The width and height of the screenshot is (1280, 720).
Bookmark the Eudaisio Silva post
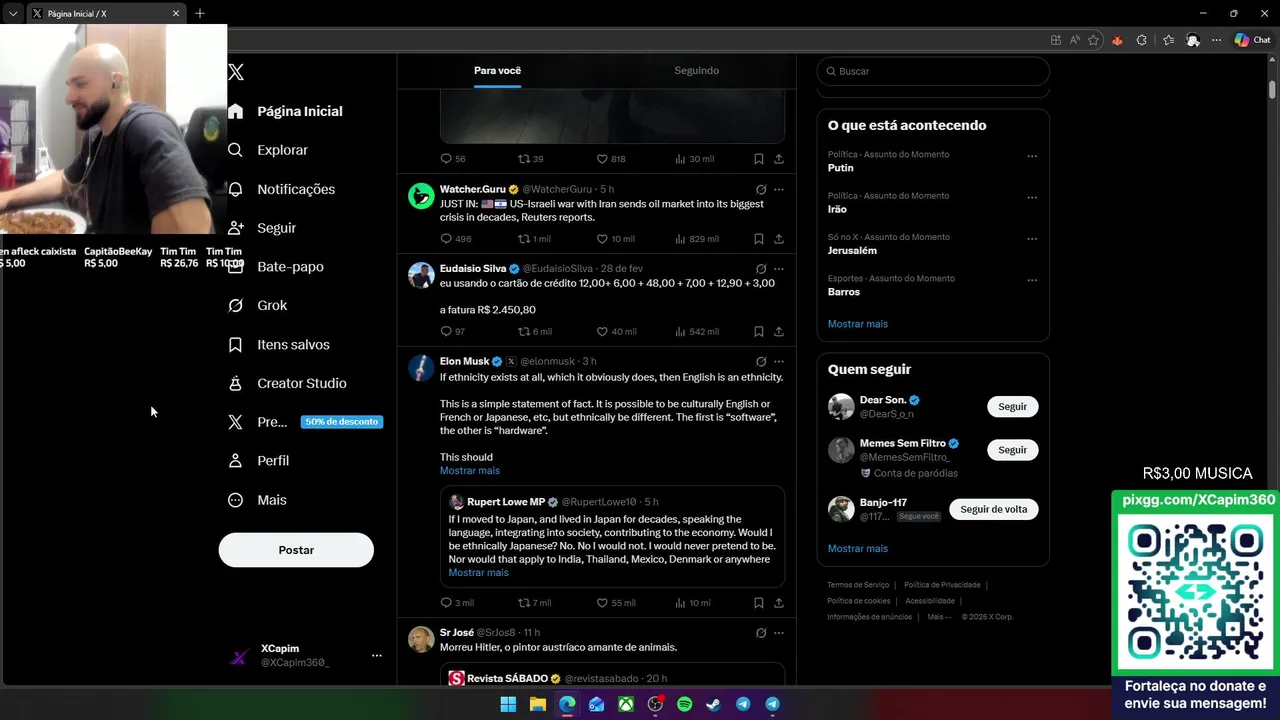[759, 331]
